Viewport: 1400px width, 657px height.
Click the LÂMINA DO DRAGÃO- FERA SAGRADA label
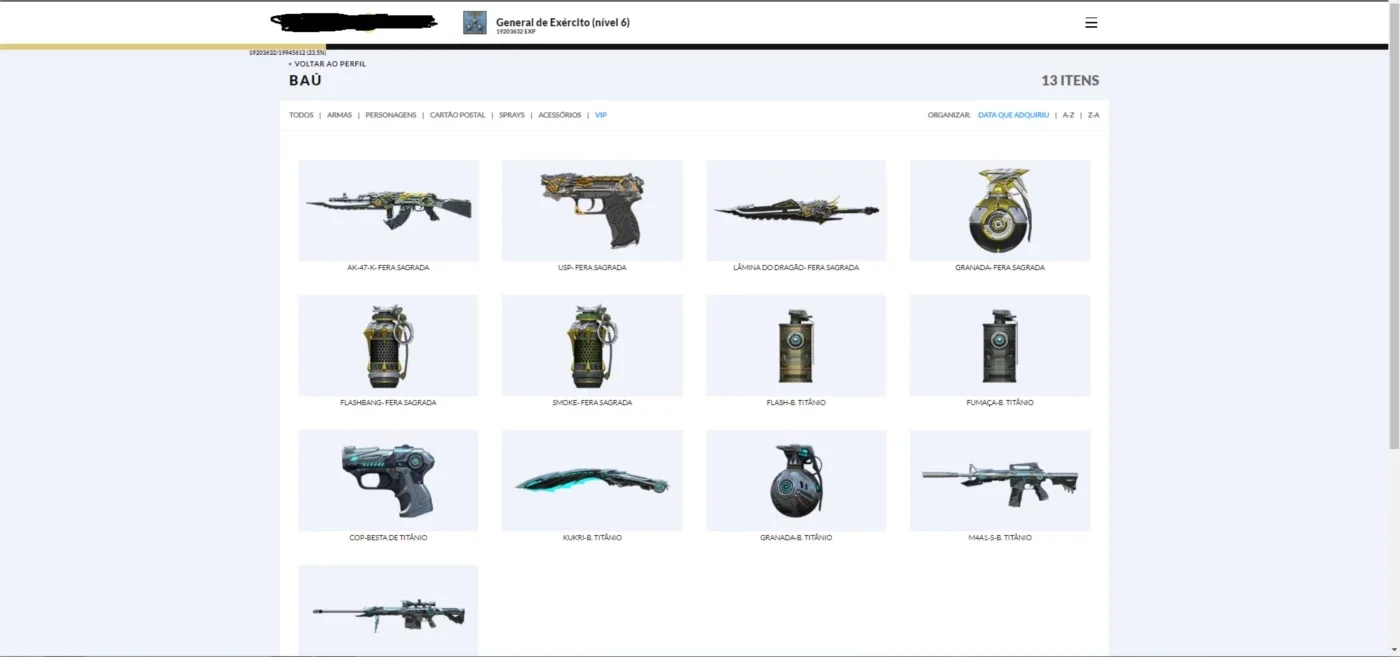pyautogui.click(x=796, y=268)
